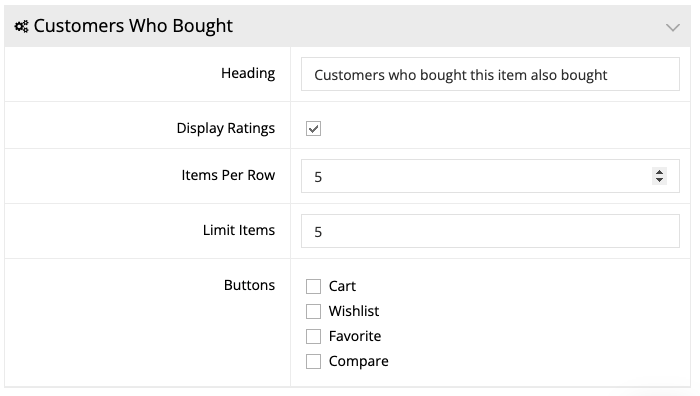This screenshot has width=700, height=396.
Task: Enable the Cart button checkbox
Action: click(313, 286)
